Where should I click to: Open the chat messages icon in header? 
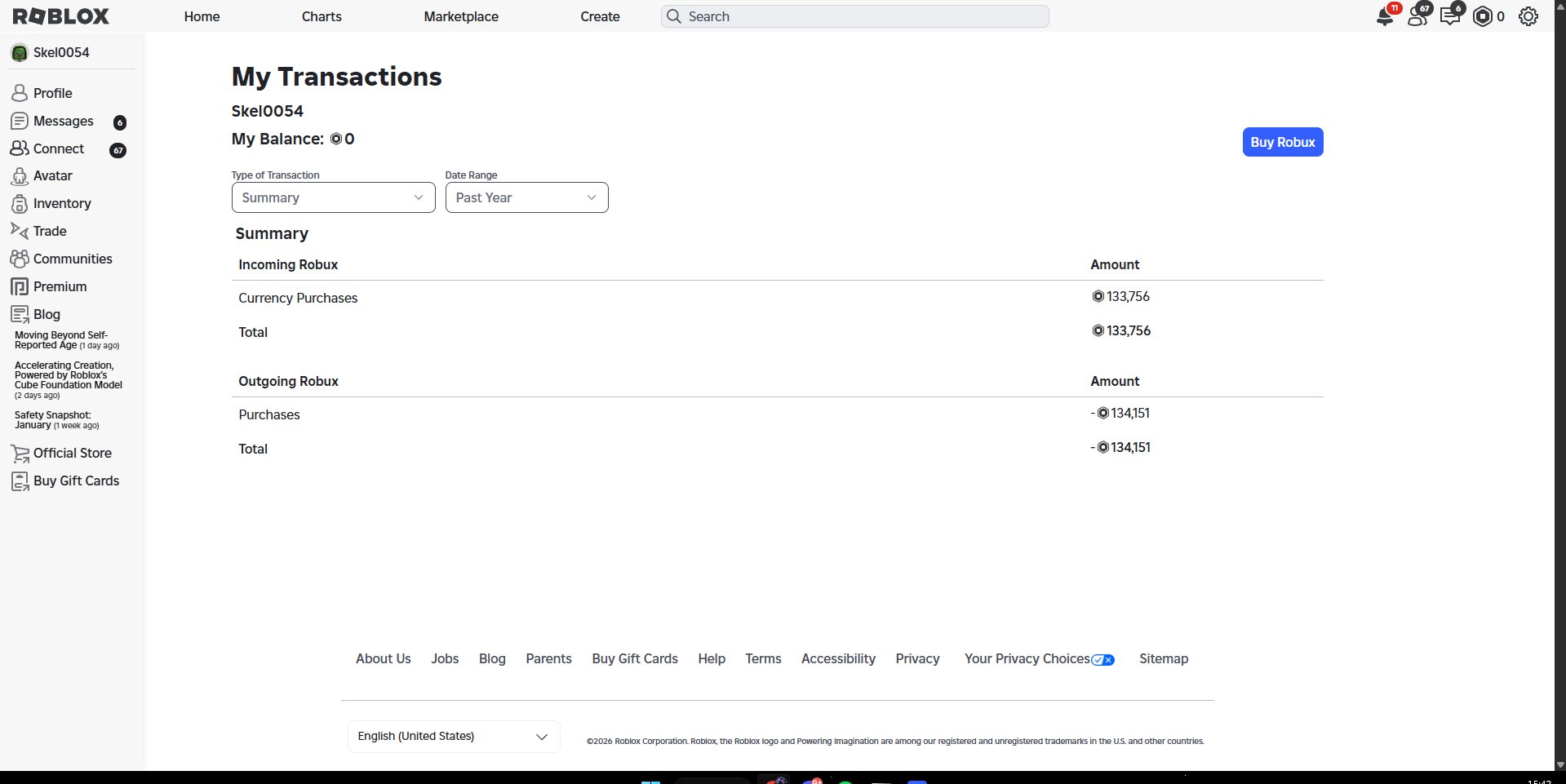click(1450, 16)
